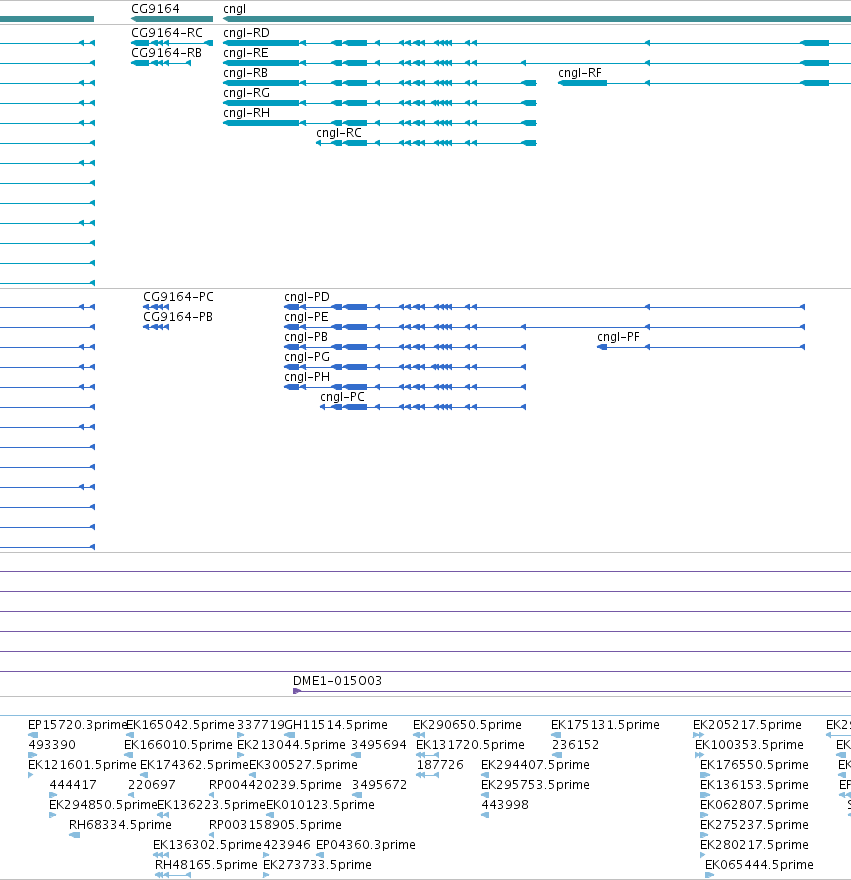The height and width of the screenshot is (880, 851).
Task: Select the EK290650.5prime EST label
Action: click(x=467, y=725)
